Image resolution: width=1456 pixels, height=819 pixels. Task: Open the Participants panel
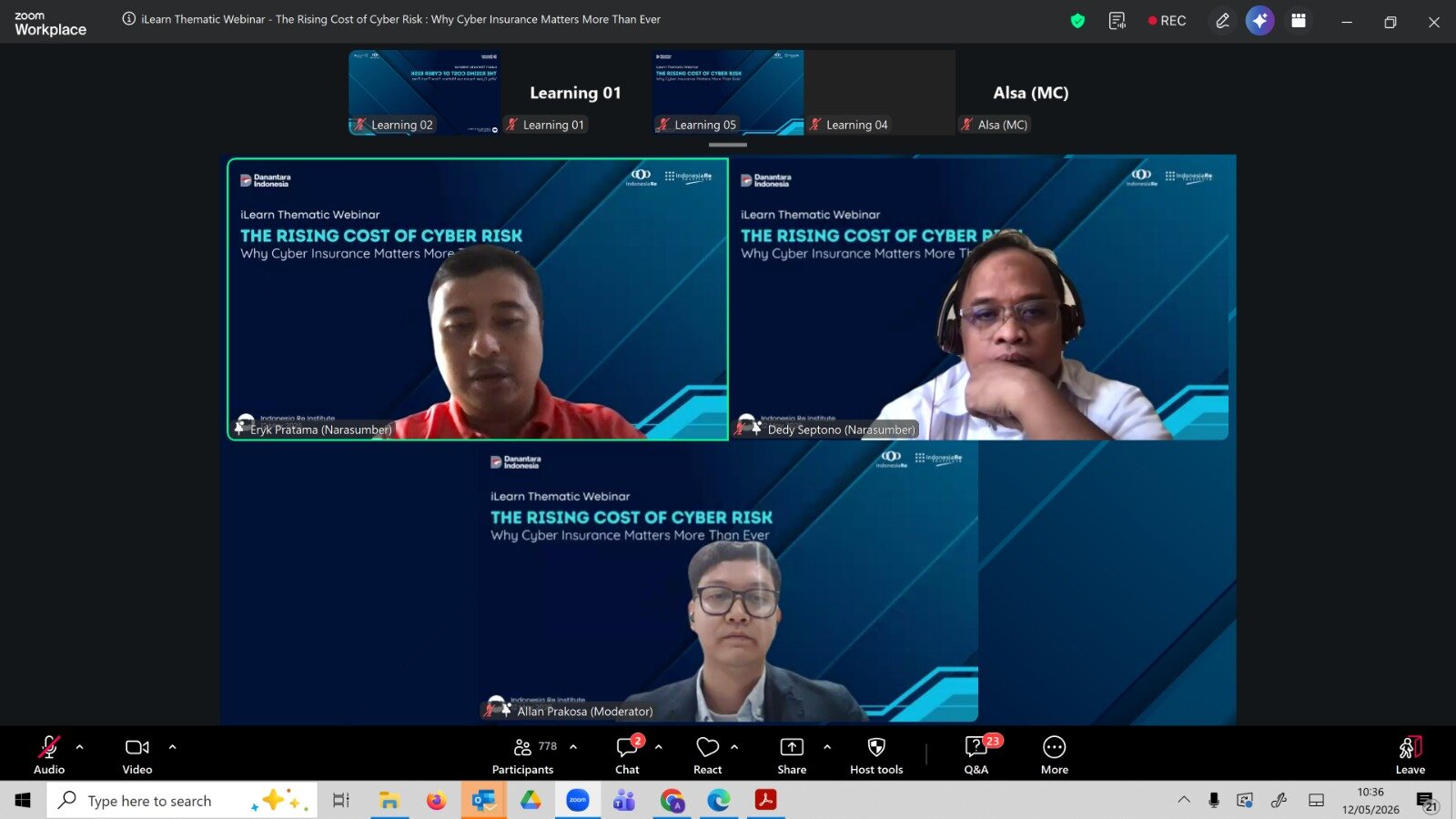click(x=523, y=755)
